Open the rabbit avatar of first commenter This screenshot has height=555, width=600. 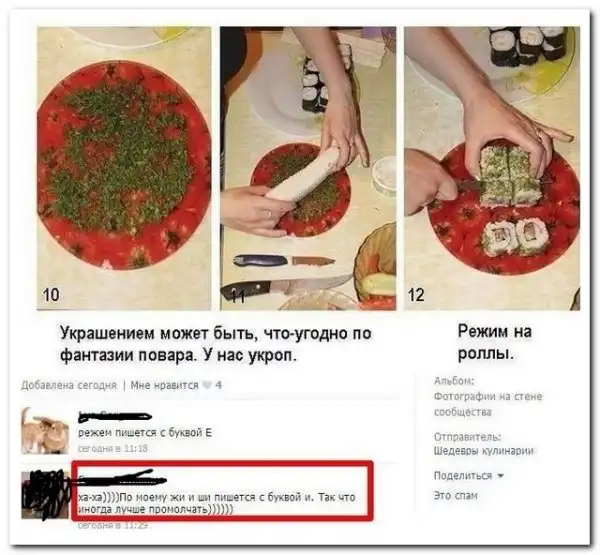[x=45, y=431]
